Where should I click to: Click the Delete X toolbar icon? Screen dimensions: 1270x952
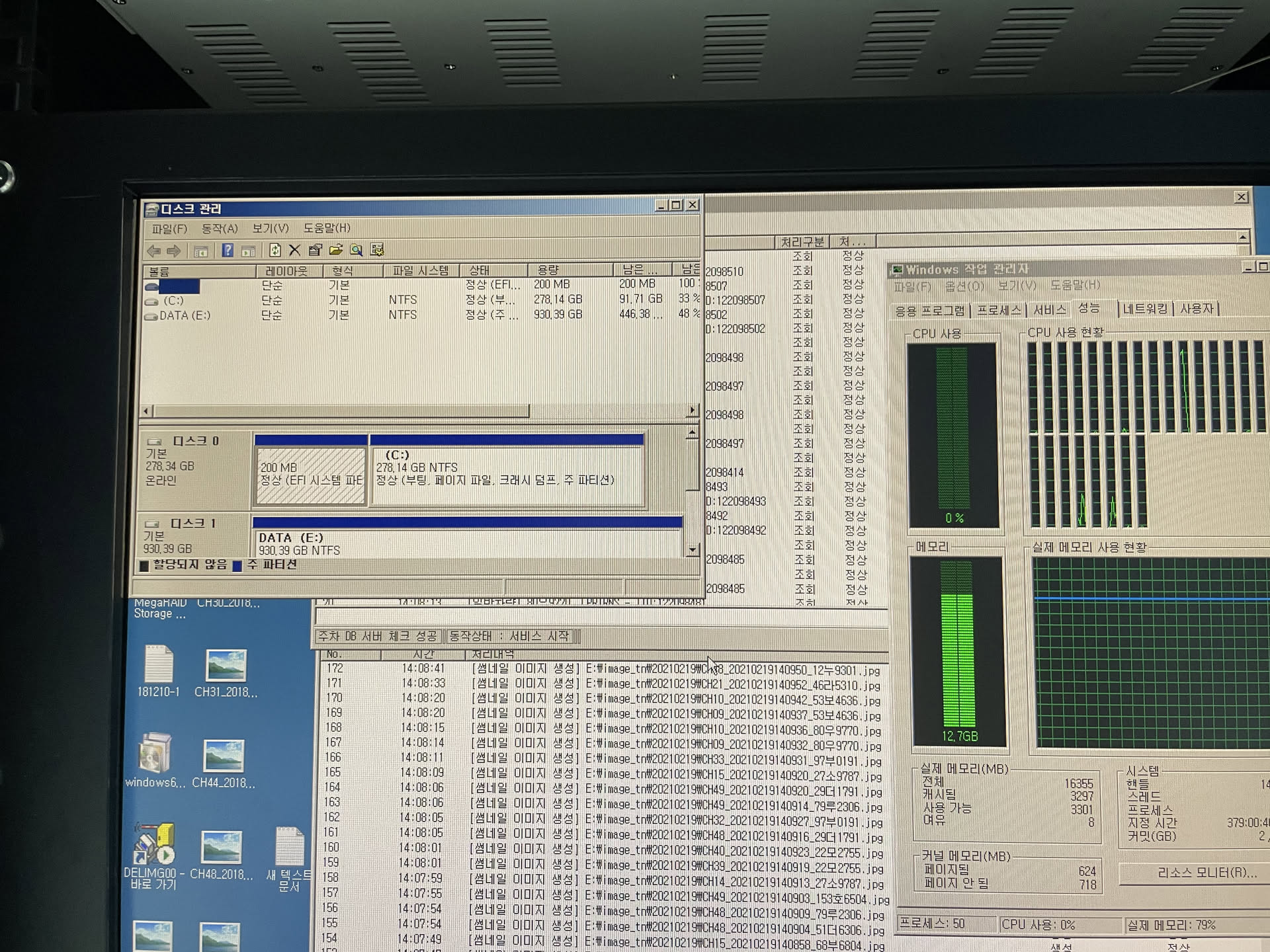[295, 250]
